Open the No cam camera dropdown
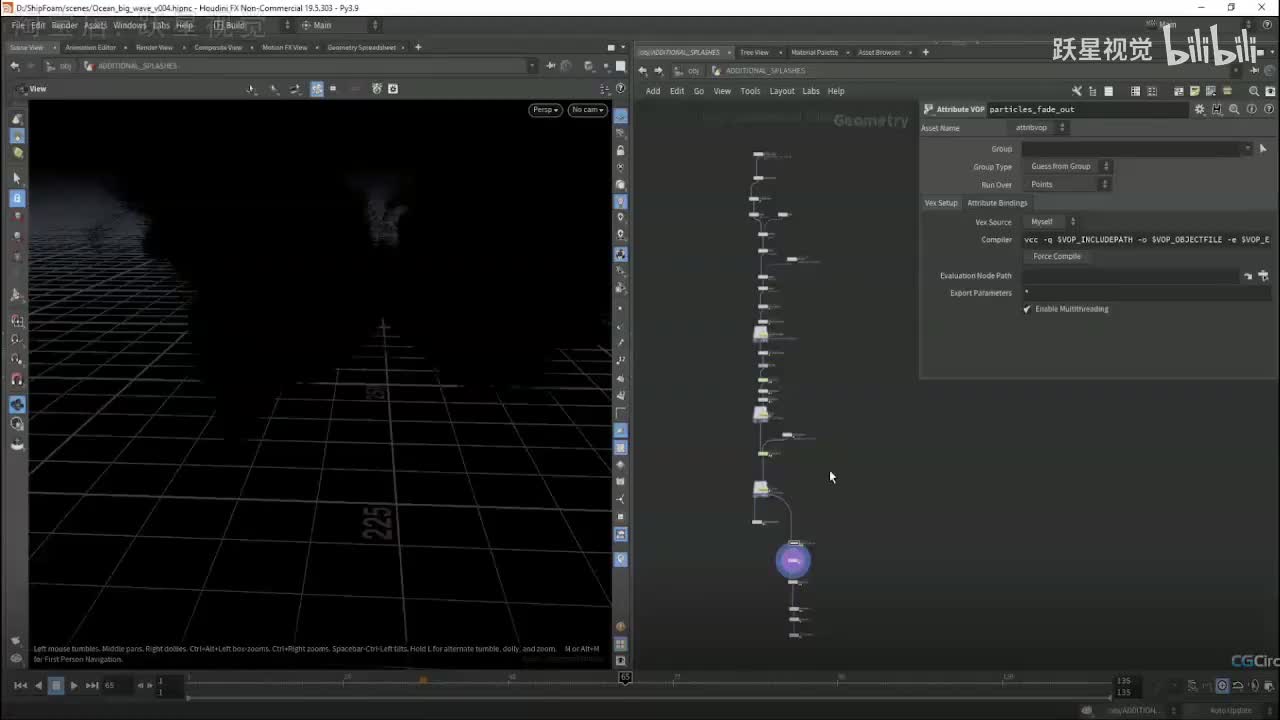The height and width of the screenshot is (720, 1280). tap(587, 110)
